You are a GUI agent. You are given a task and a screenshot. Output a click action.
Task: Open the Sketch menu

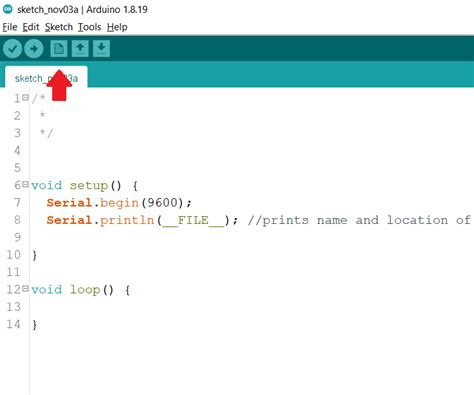tap(59, 27)
